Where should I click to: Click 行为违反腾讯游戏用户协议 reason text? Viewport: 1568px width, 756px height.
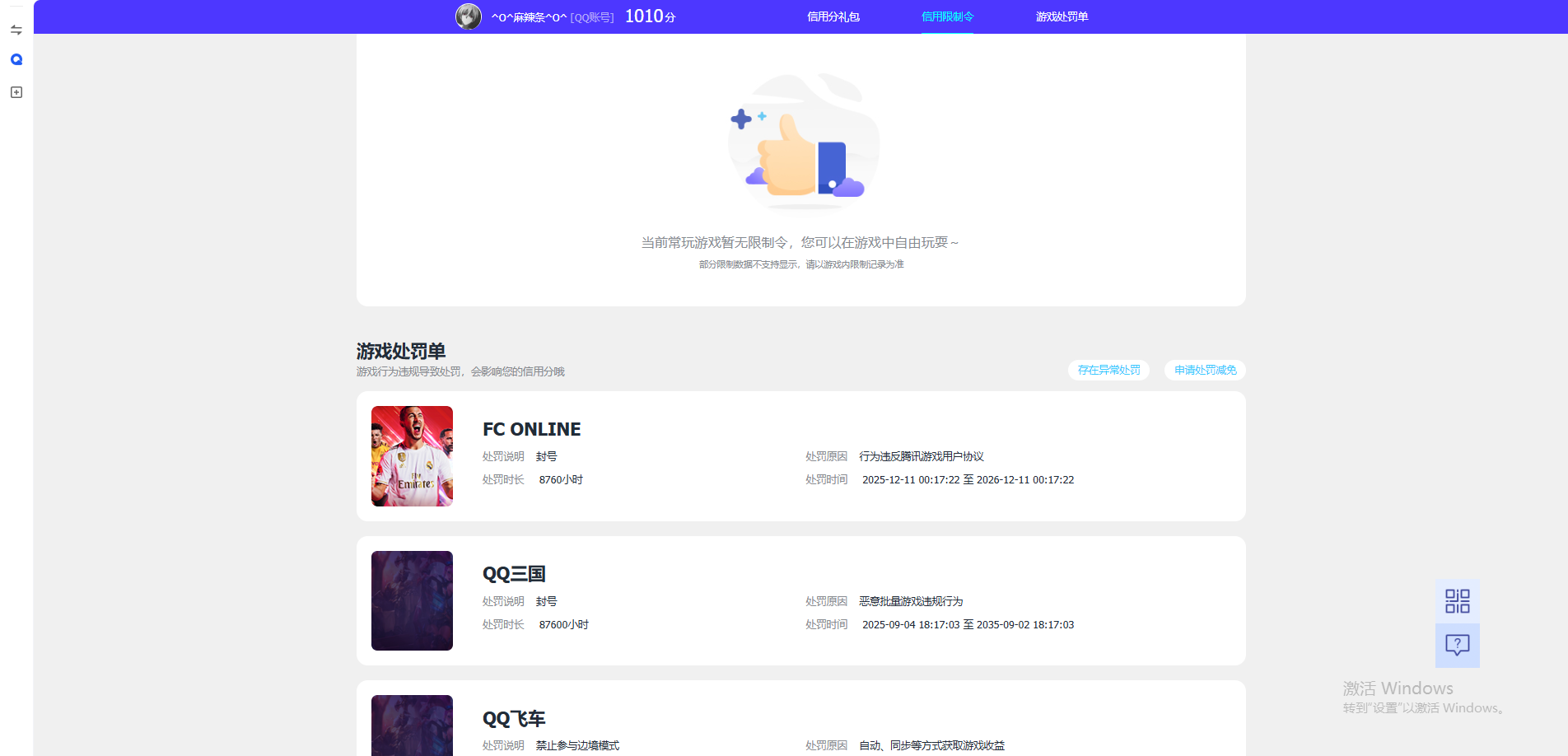[x=922, y=456]
